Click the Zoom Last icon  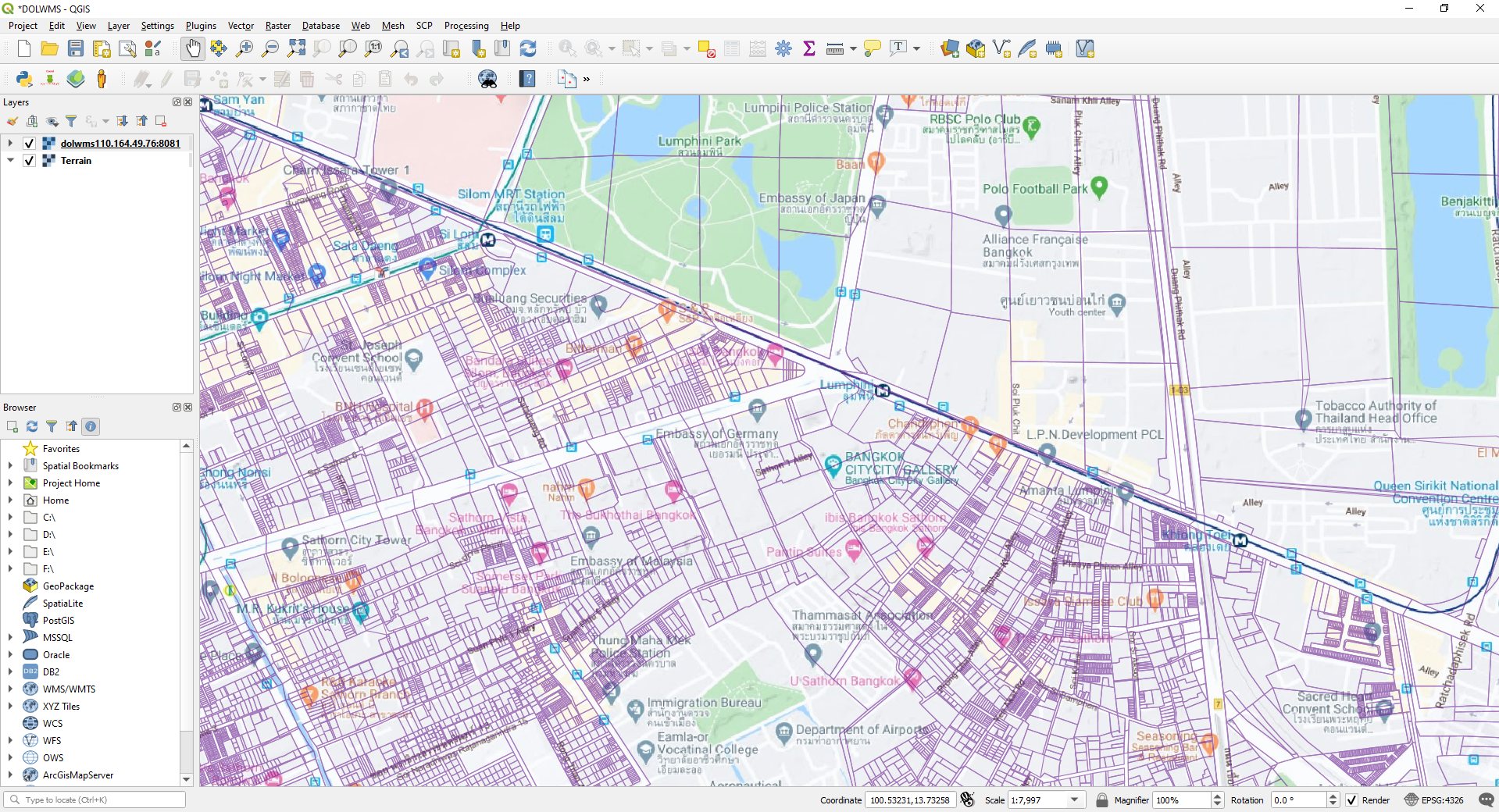click(399, 49)
